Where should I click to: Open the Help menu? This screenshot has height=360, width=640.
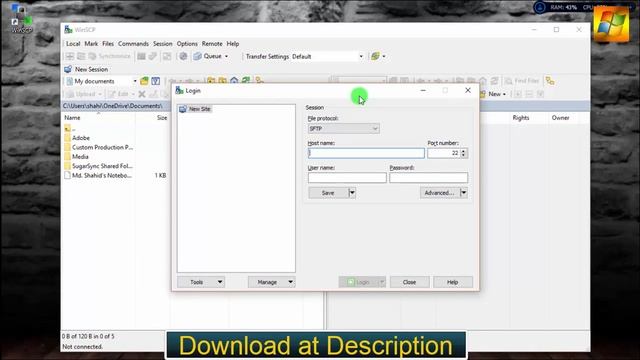point(233,44)
